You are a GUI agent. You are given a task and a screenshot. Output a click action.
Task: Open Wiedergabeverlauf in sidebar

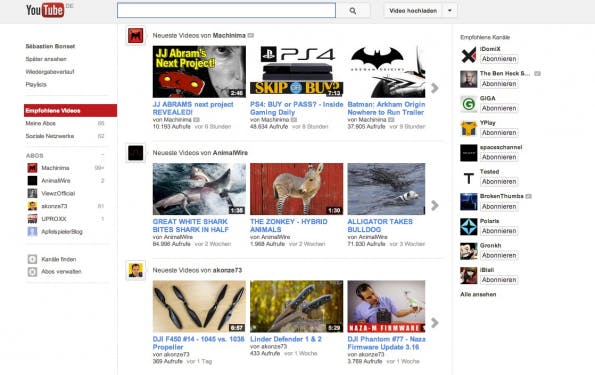coord(50,72)
